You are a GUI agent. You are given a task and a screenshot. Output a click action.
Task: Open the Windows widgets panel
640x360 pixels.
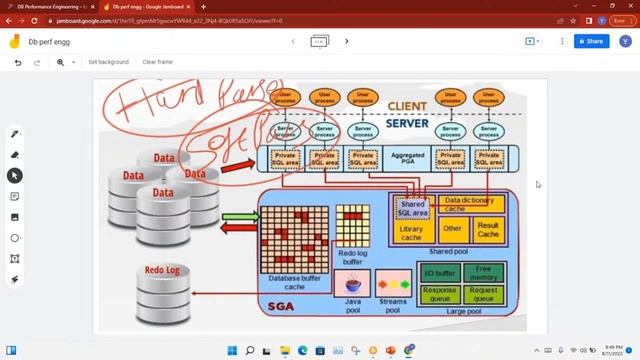tap(11, 350)
